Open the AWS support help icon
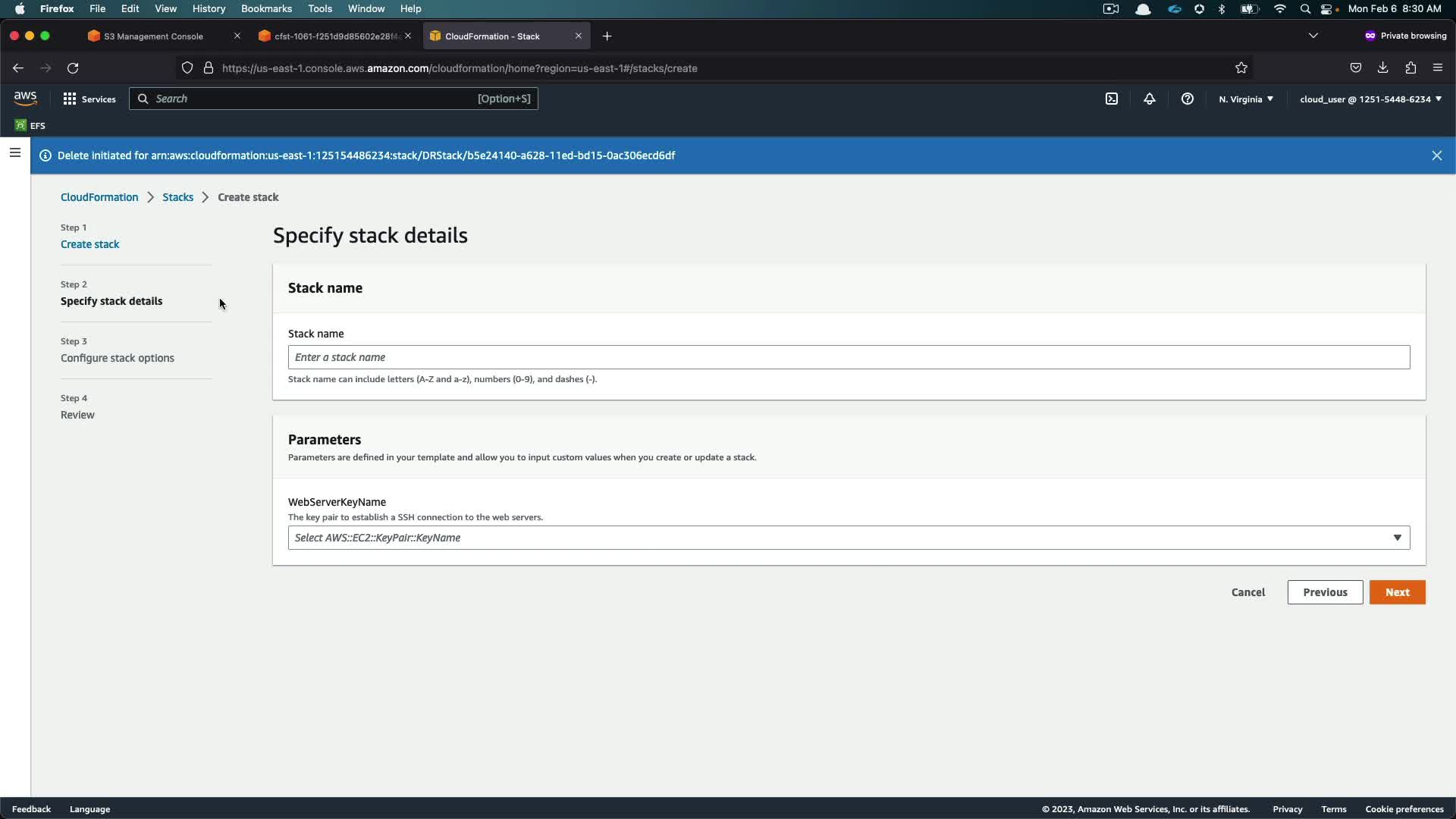Viewport: 1456px width, 819px height. pyautogui.click(x=1187, y=99)
